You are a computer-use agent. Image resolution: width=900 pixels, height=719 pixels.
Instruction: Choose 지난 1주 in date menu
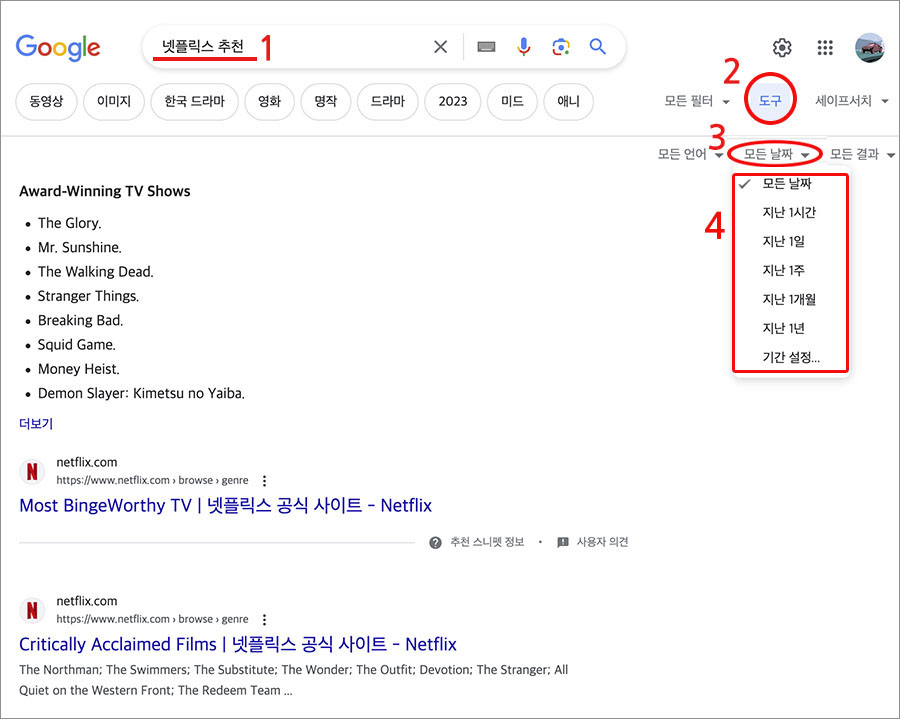pyautogui.click(x=790, y=270)
